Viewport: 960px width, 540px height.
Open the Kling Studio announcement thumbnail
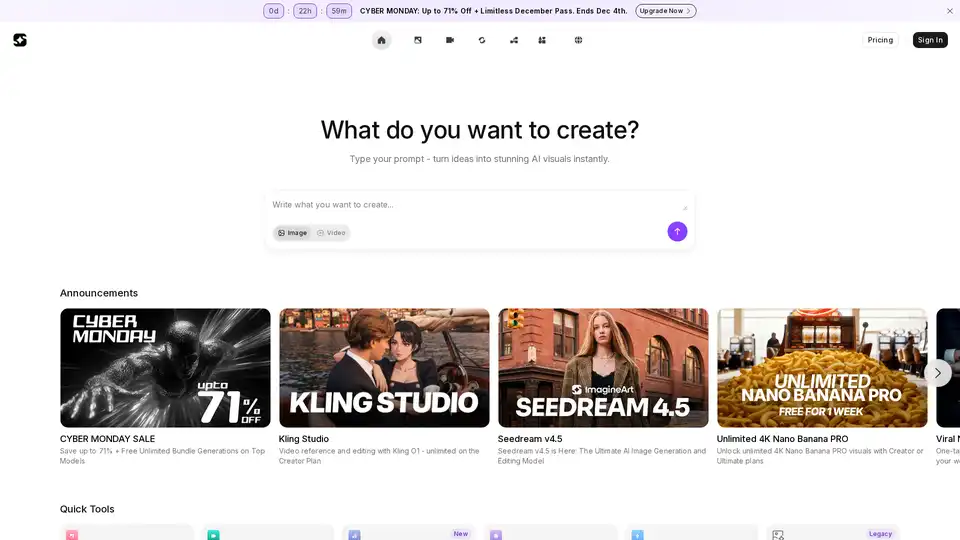coord(384,367)
